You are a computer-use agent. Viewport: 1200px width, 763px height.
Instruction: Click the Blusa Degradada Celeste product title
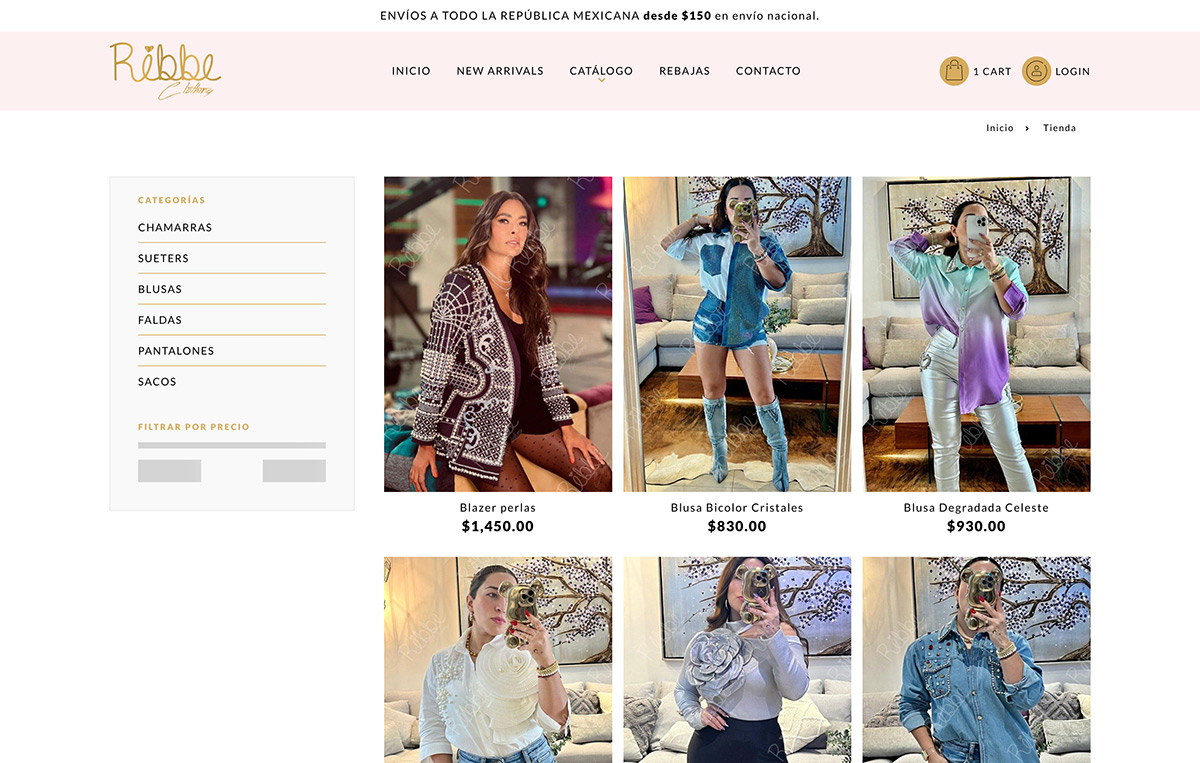tap(976, 508)
